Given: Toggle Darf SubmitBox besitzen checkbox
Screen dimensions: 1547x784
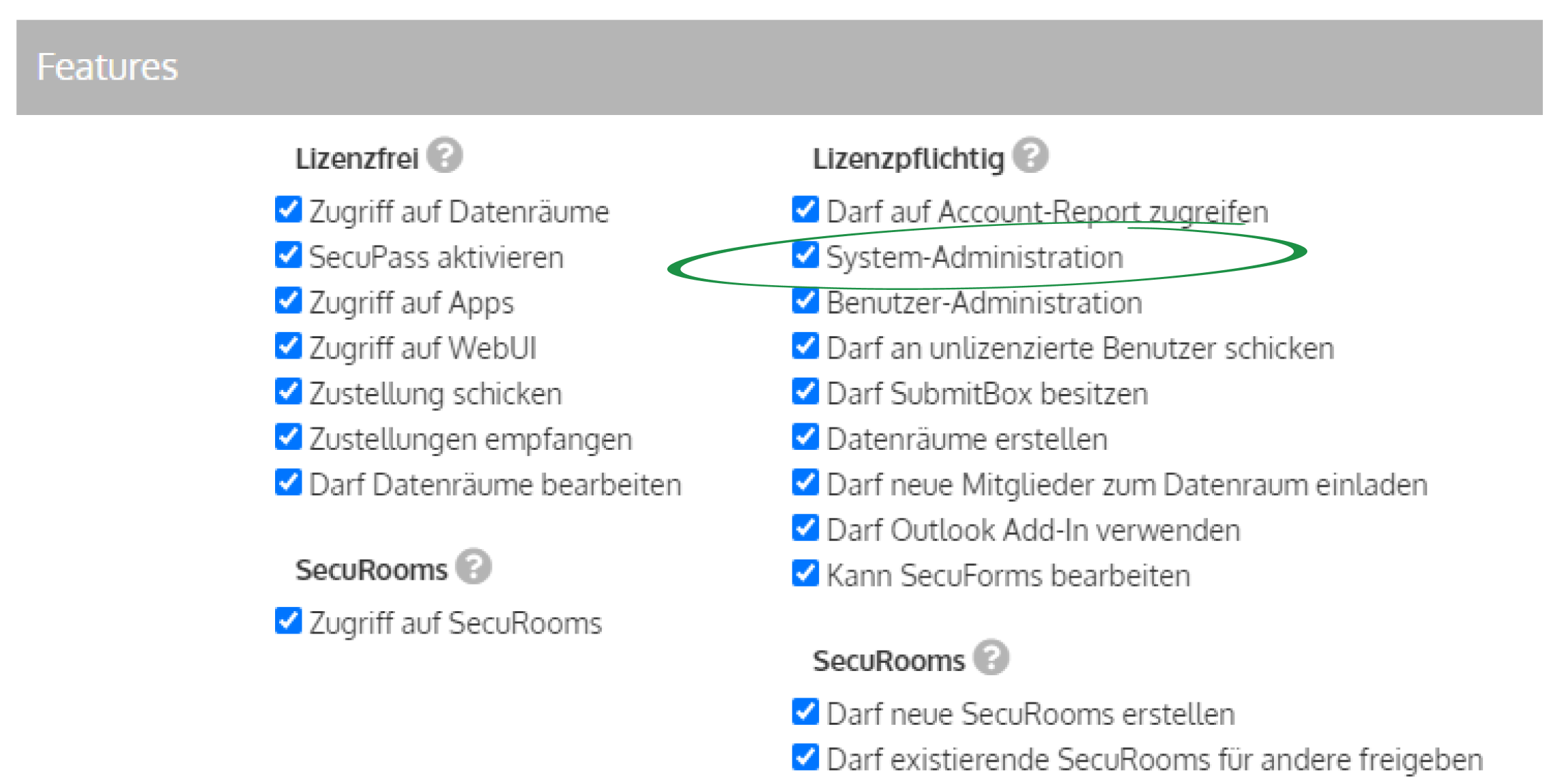Looking at the screenshot, I should tap(806, 392).
